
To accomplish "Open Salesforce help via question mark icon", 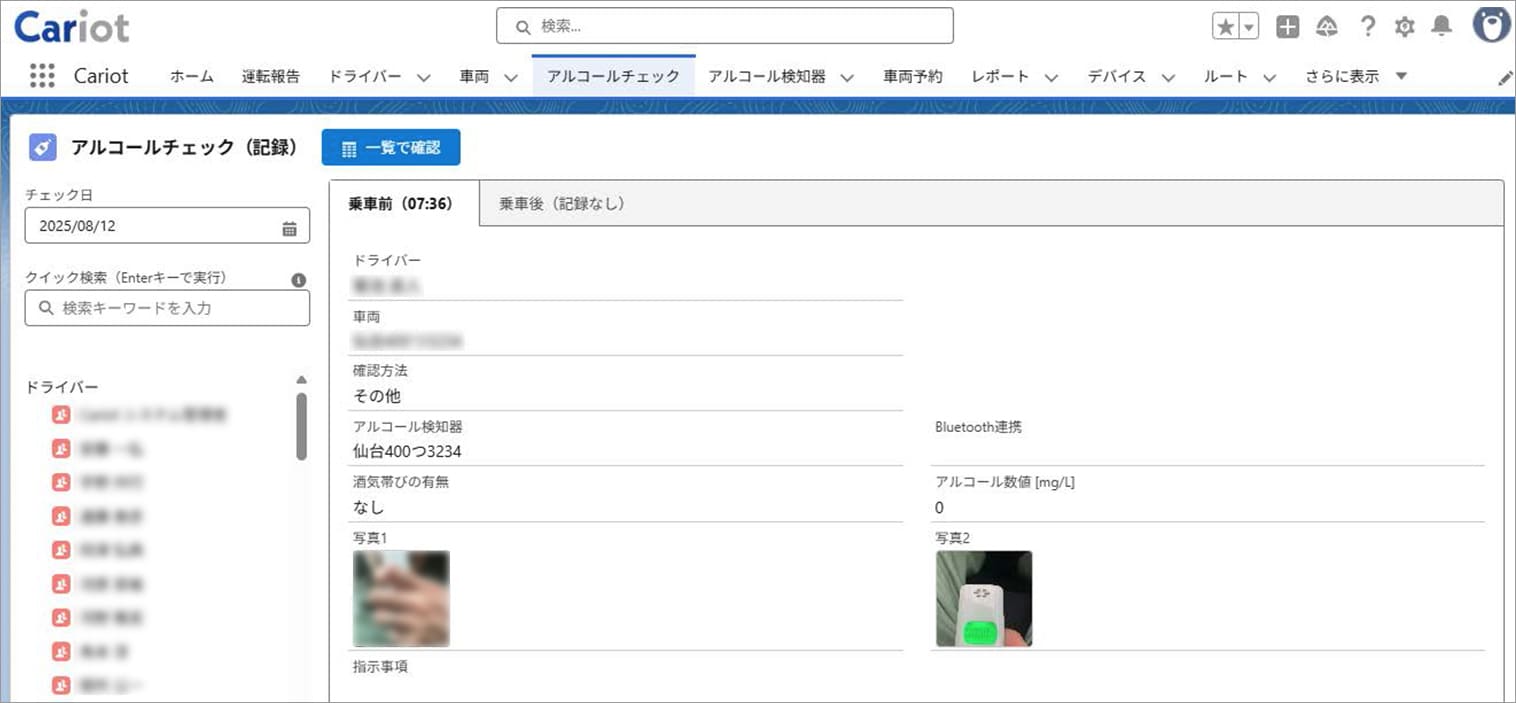I will tap(1368, 27).
